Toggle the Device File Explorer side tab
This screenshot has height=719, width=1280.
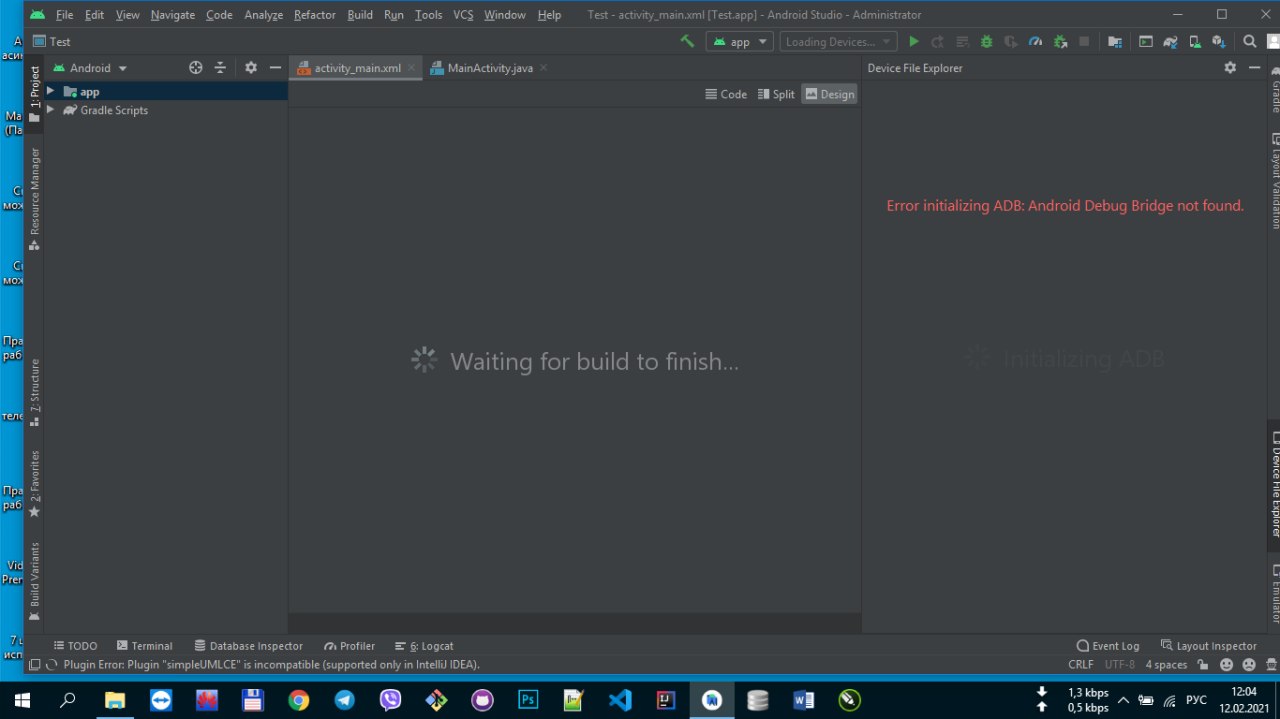[1275, 484]
